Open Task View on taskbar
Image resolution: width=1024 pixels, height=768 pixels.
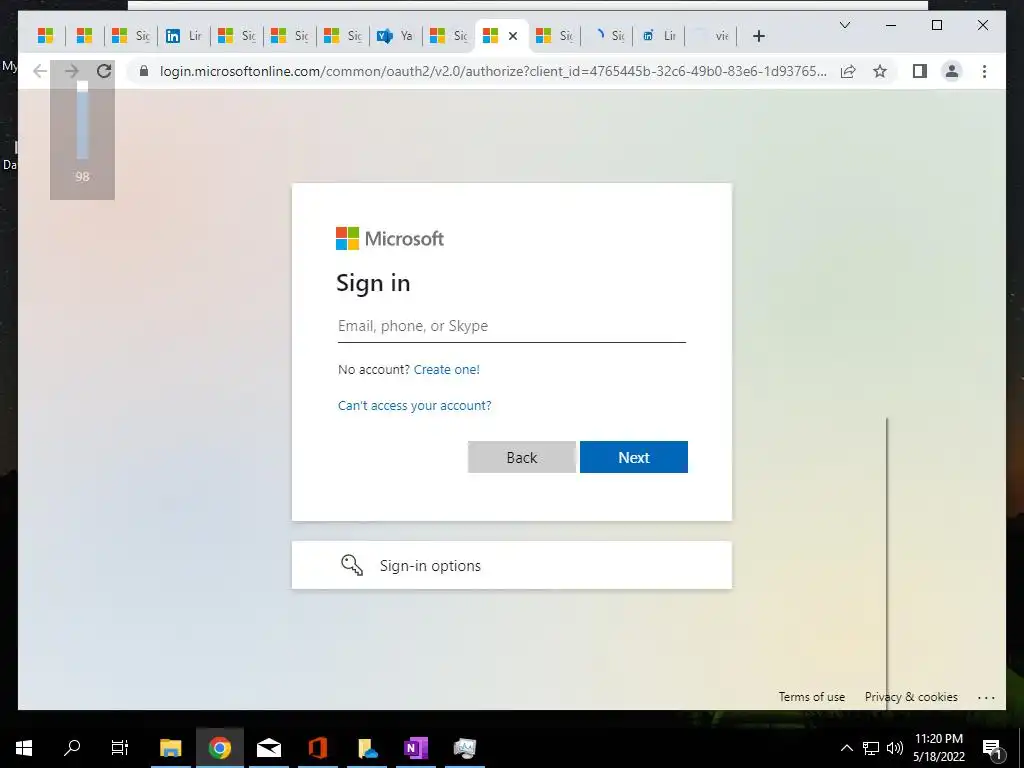point(120,748)
